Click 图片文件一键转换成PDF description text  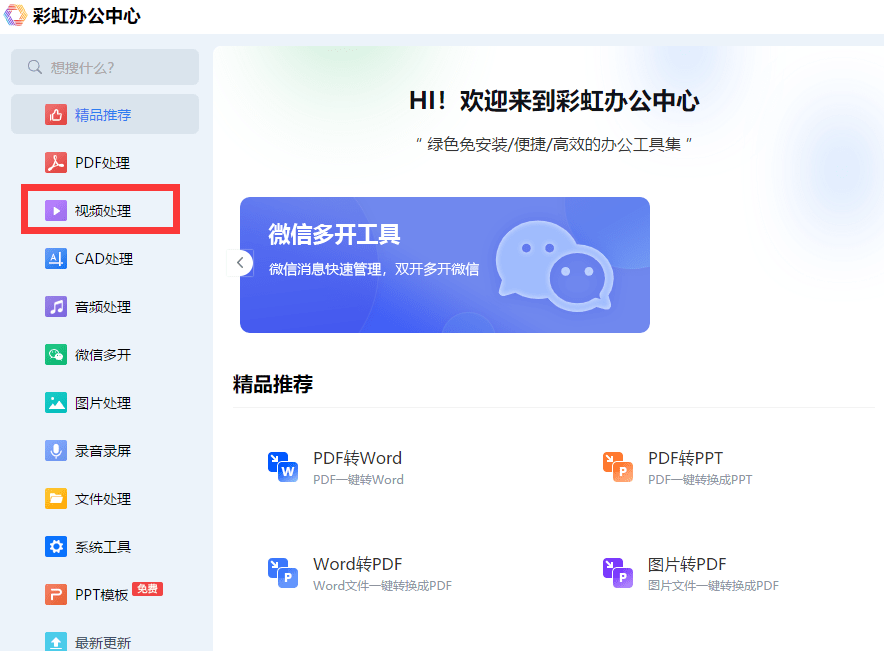click(x=713, y=586)
